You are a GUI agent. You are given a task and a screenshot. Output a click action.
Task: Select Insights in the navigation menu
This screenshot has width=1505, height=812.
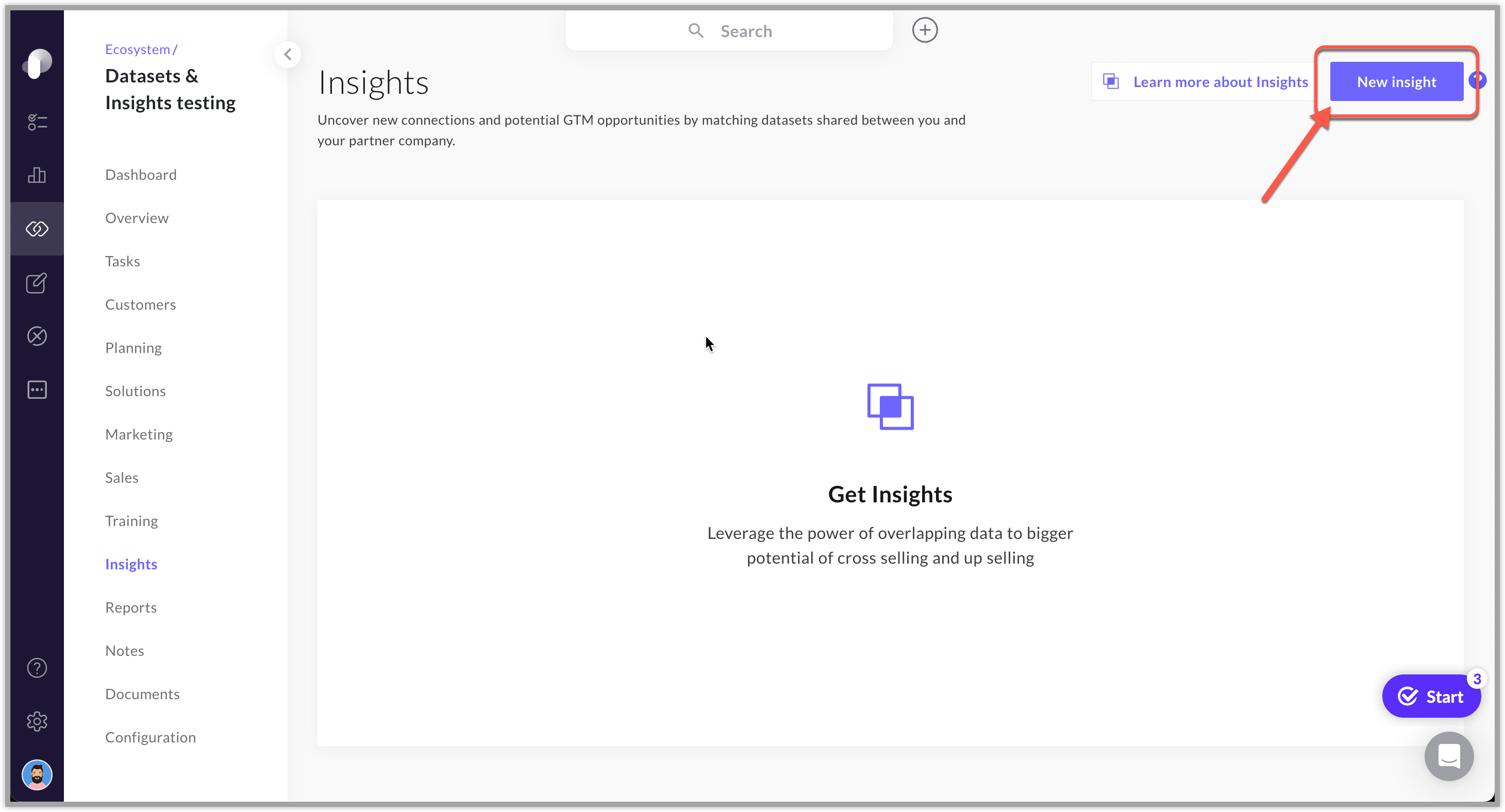tap(131, 564)
